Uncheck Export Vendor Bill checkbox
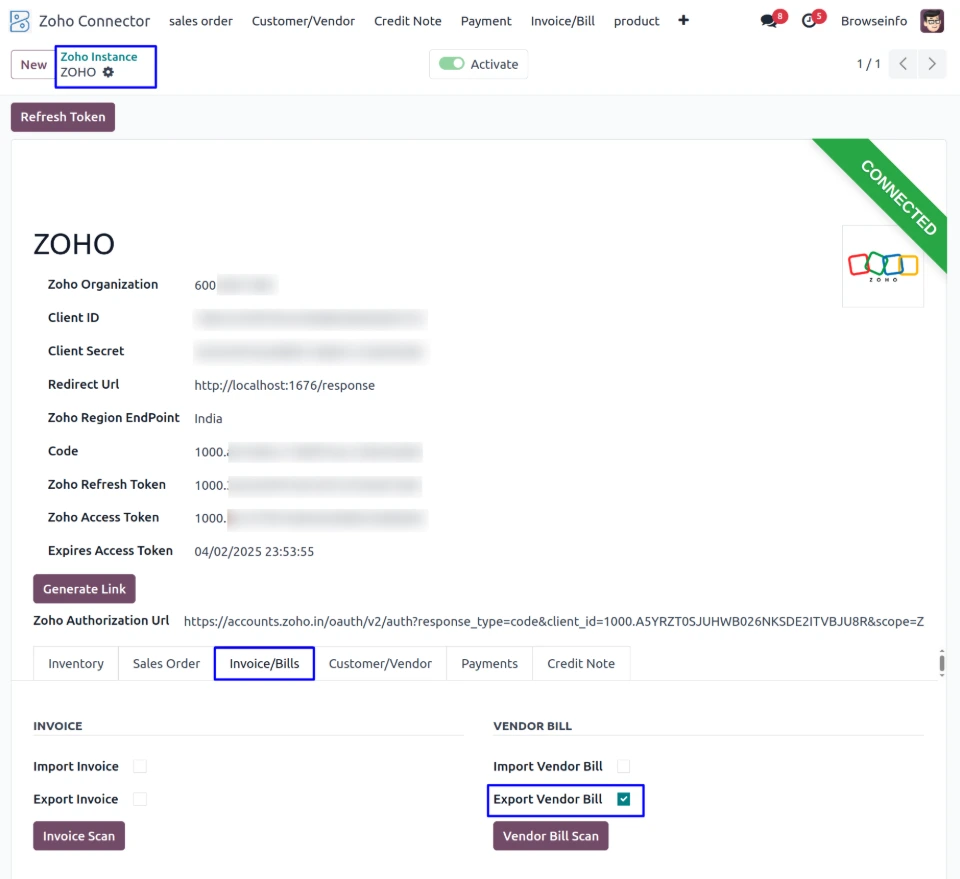The image size is (960, 879). pos(623,799)
